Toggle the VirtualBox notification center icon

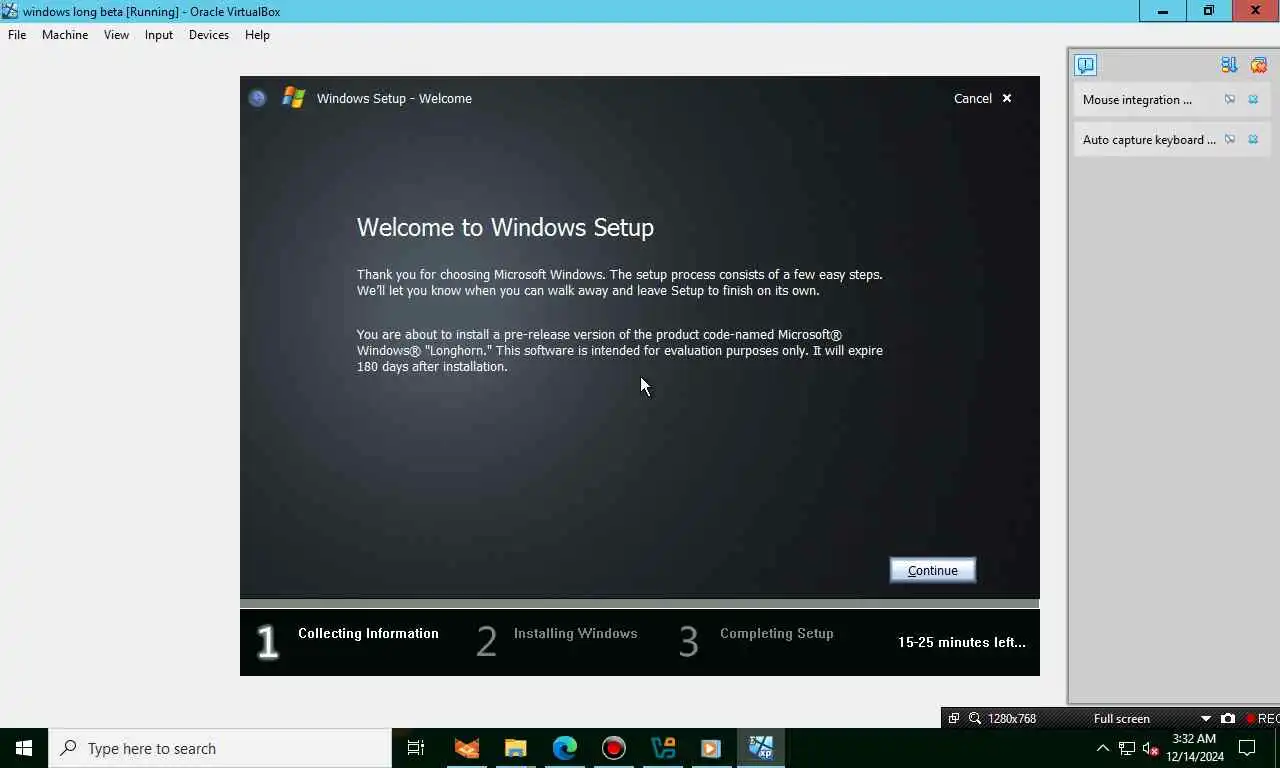tap(1086, 65)
